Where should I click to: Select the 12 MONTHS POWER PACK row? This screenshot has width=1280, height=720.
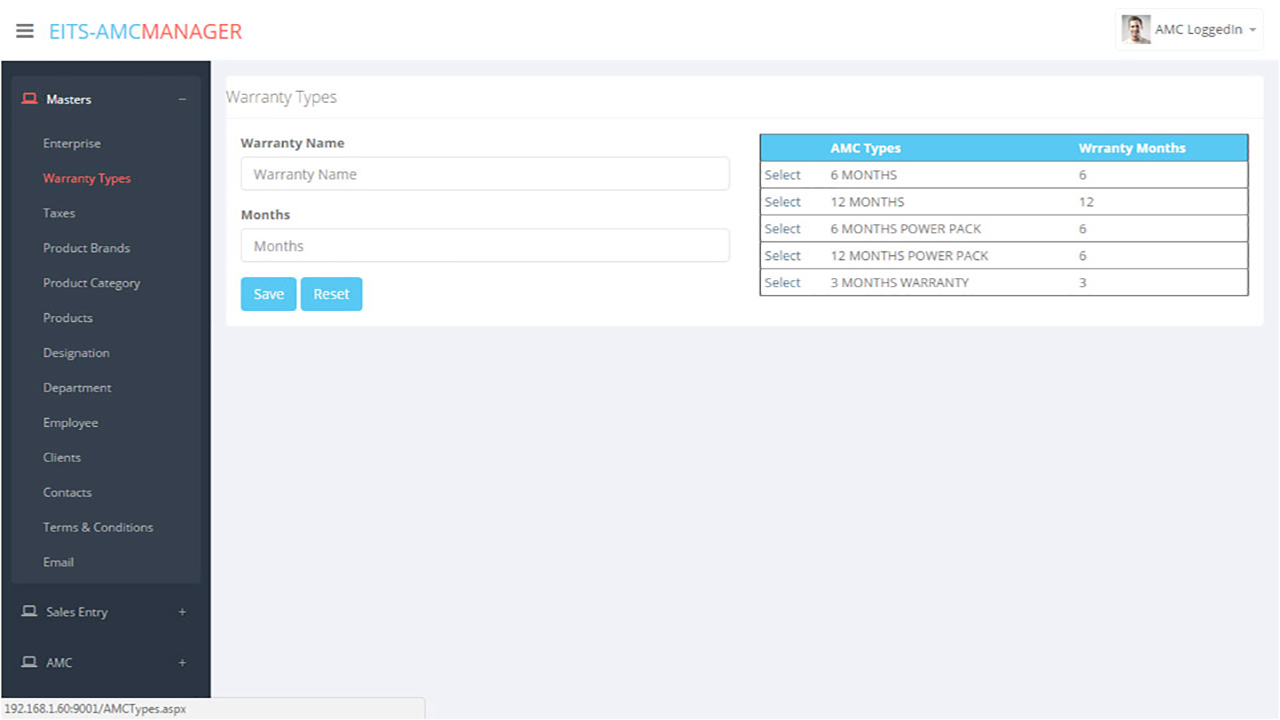click(782, 256)
